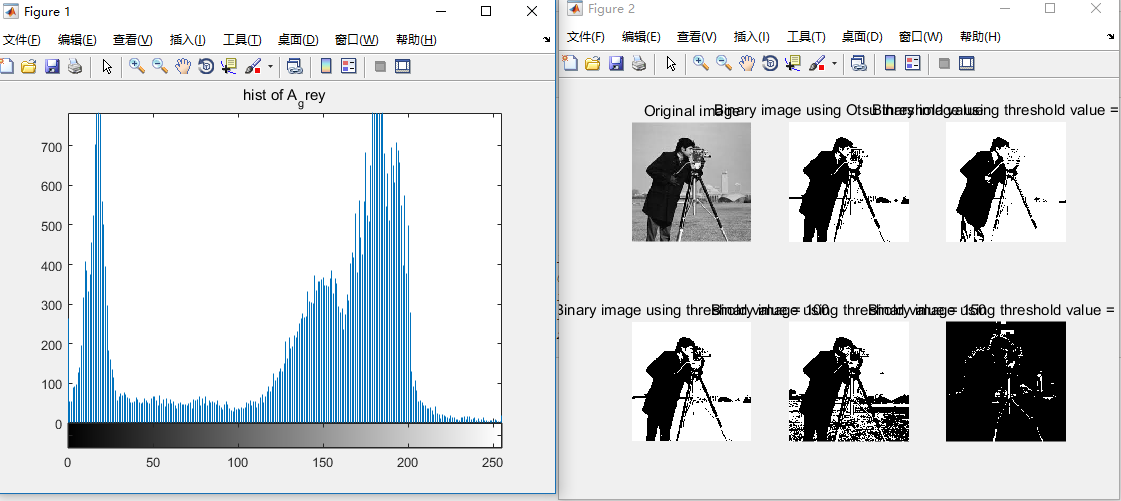
Task: Click Link Plot icon in Figure 1
Action: coord(295,66)
